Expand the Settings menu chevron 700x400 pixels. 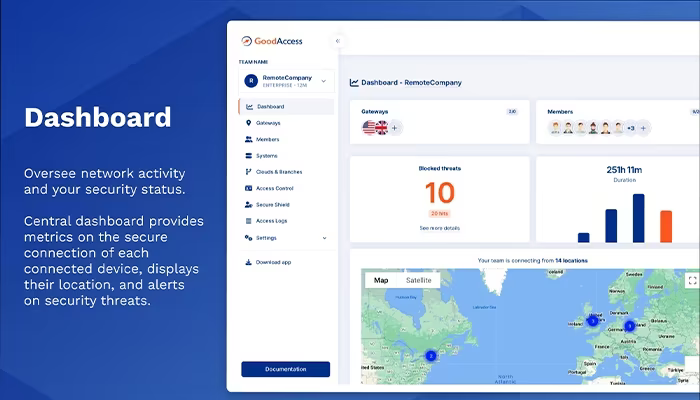pos(325,238)
